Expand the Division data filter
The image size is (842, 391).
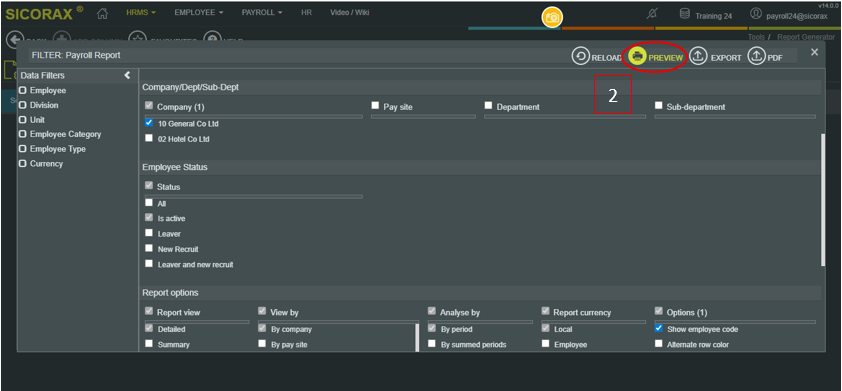click(23, 105)
